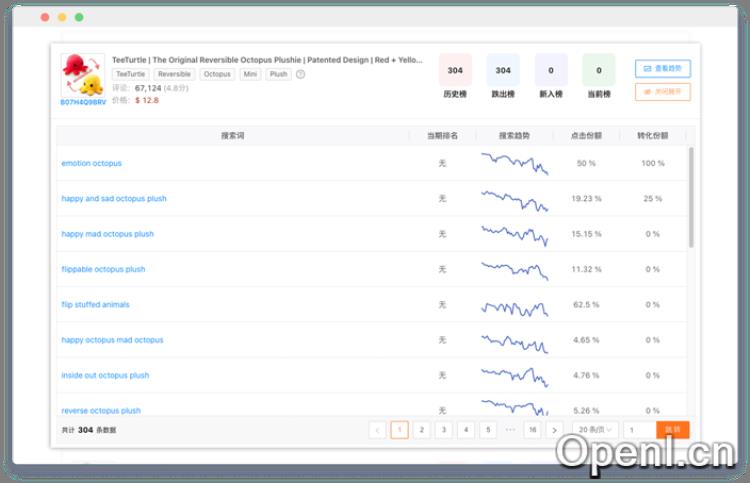The width and height of the screenshot is (750, 483).
Task: Click trend sparkline for 'flippable octopus plush' row
Action: click(x=514, y=269)
